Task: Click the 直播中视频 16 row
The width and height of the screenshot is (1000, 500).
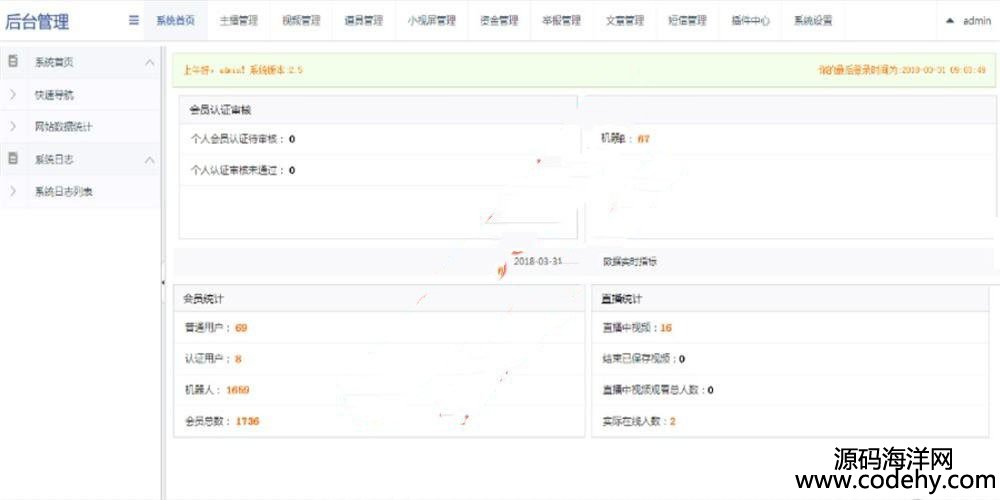Action: click(x=791, y=328)
